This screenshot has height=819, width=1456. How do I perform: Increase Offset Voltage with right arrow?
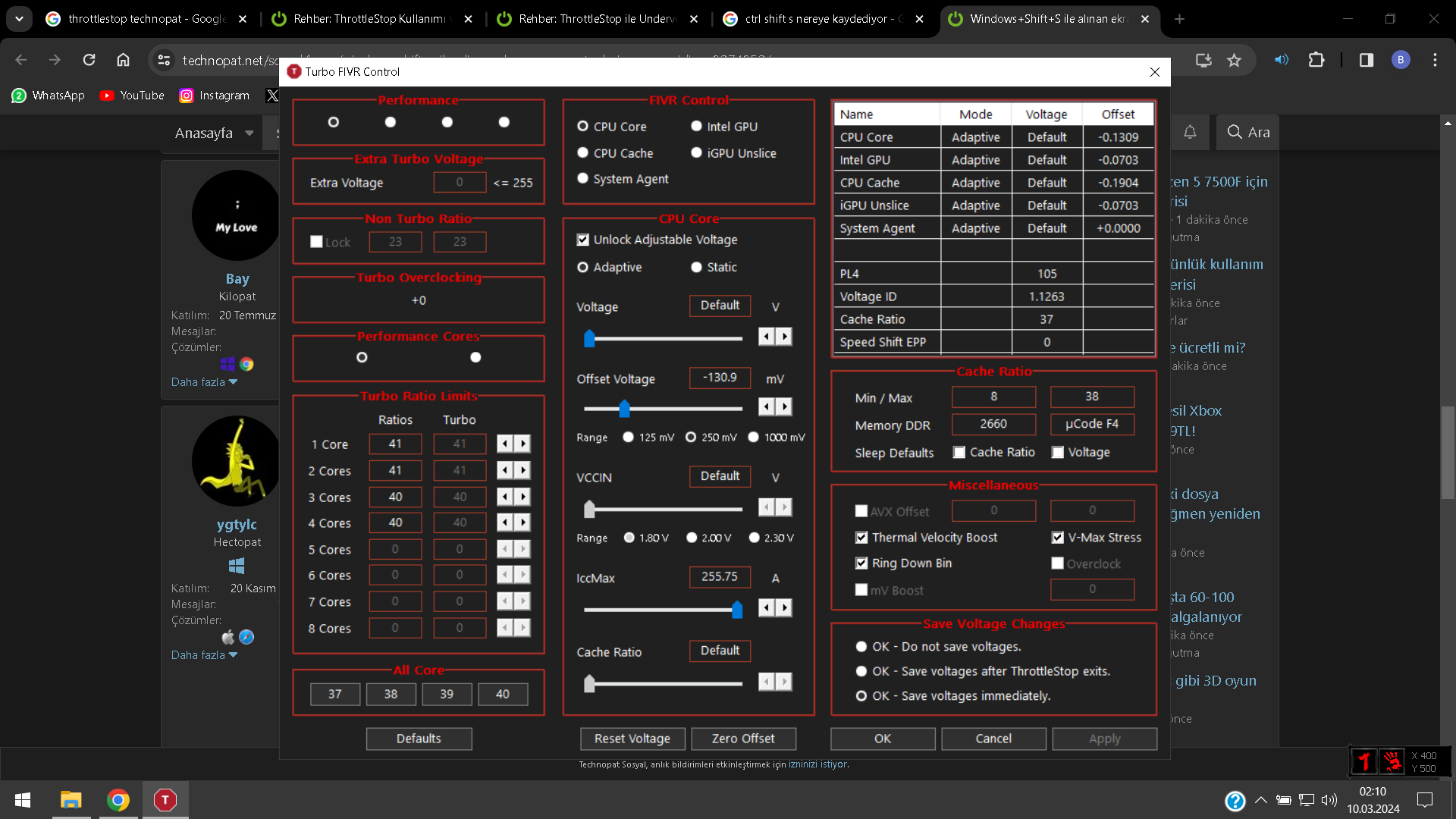click(x=784, y=407)
